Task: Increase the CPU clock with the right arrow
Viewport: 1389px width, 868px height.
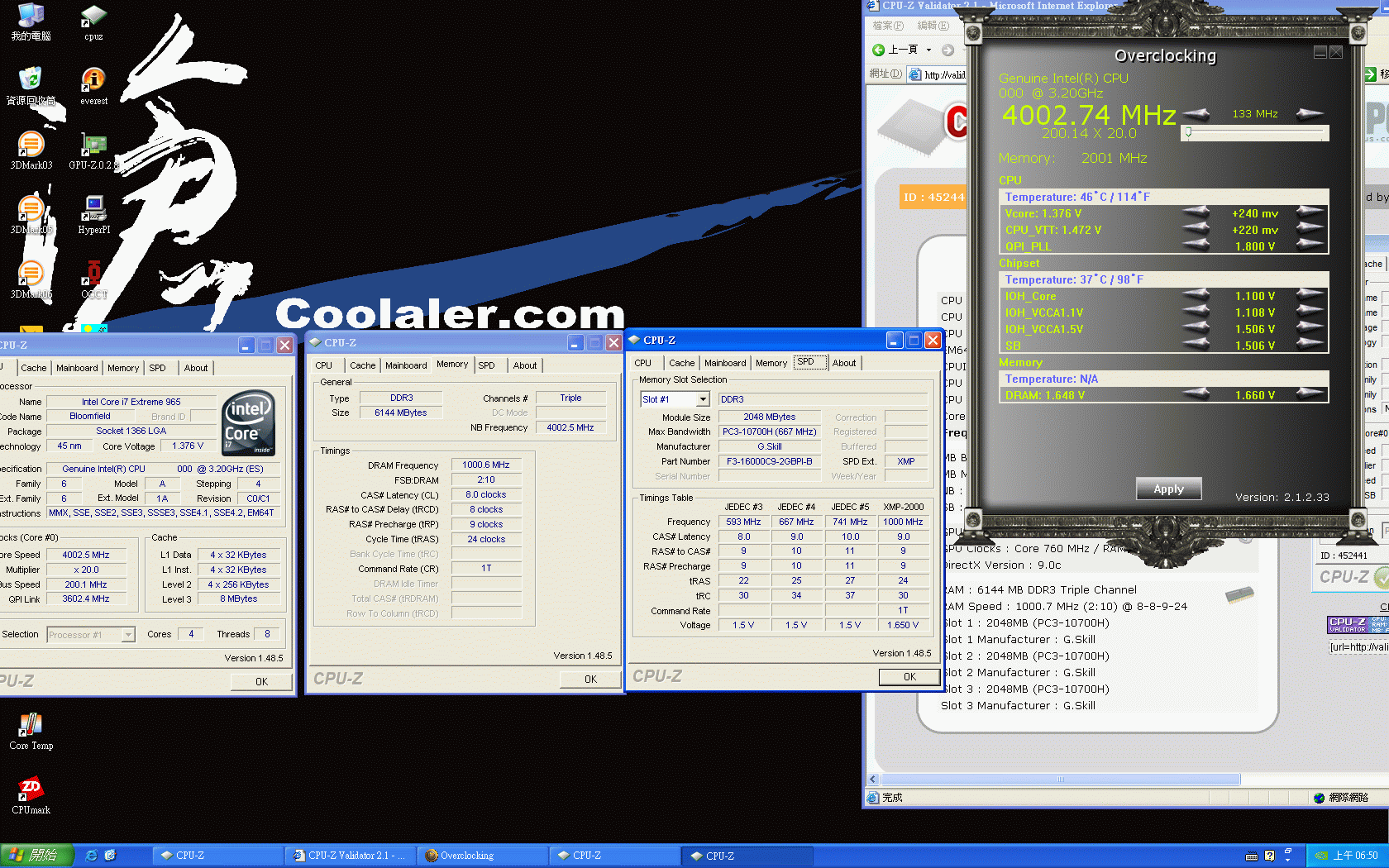Action: pyautogui.click(x=1310, y=114)
